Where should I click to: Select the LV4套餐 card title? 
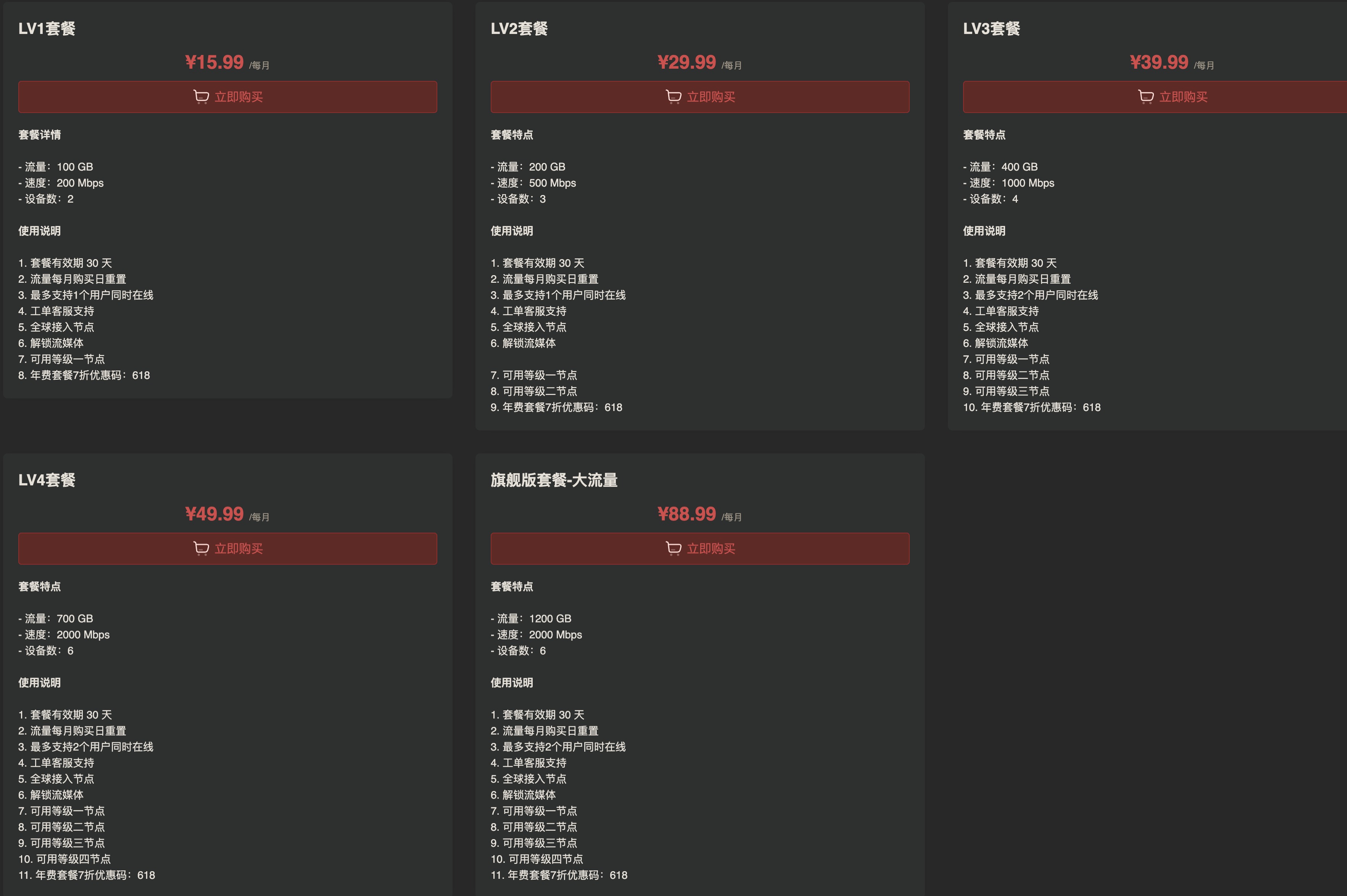pyautogui.click(x=47, y=480)
